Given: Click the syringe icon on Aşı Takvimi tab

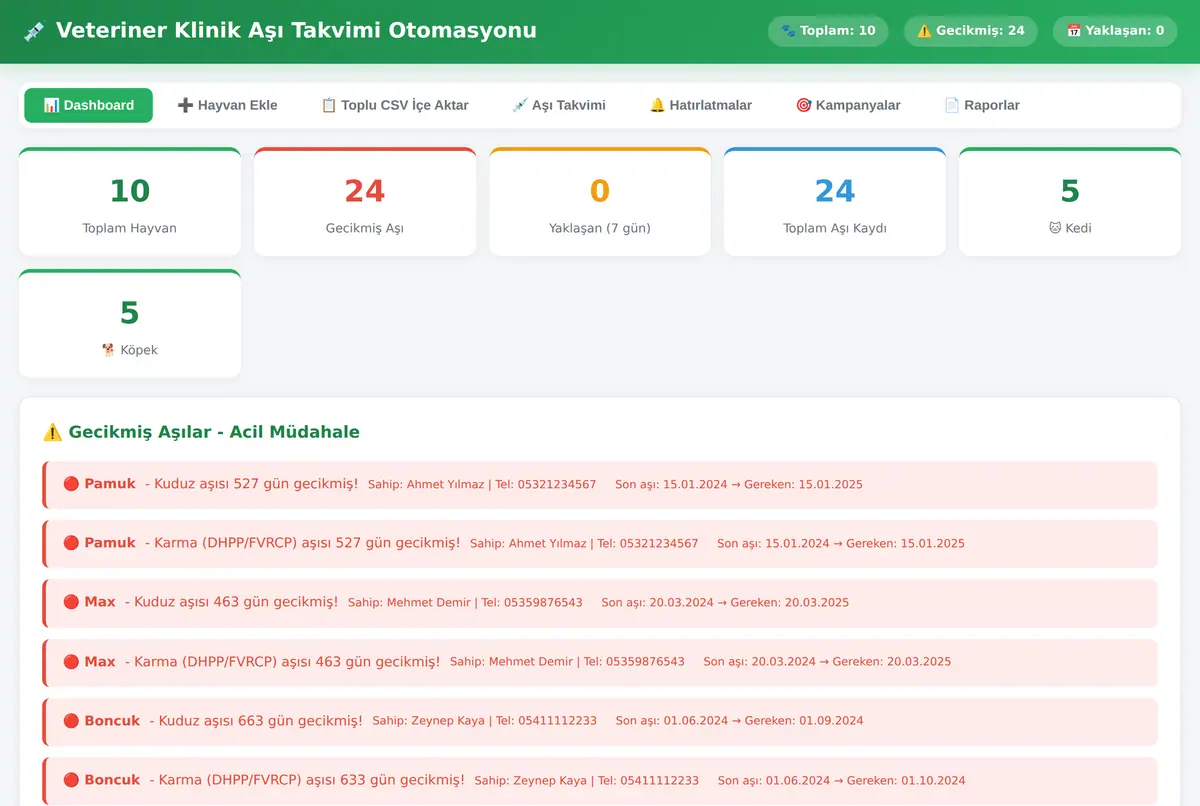Looking at the screenshot, I should [x=519, y=105].
